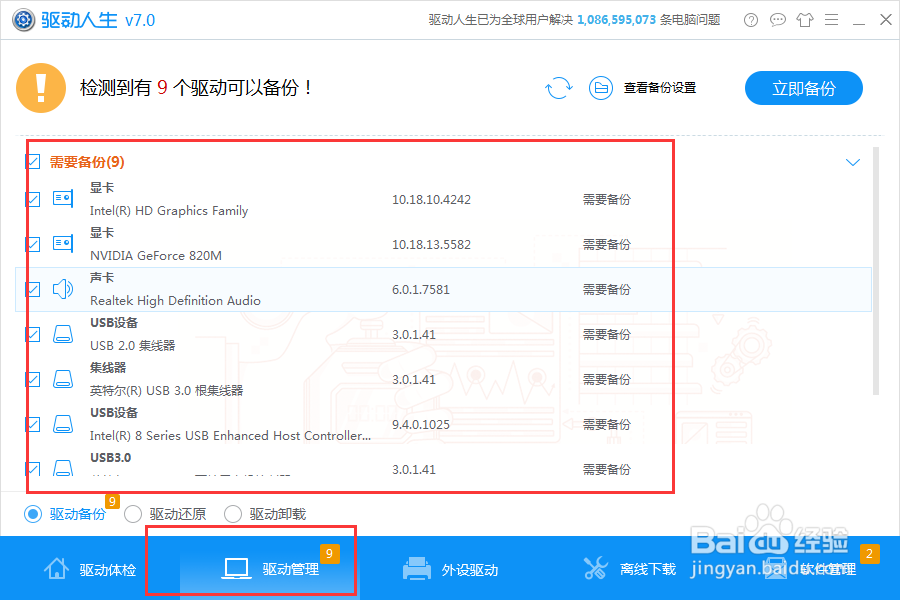Uncheck Realtek High Definition Audio checkbox
Viewport: 900px width, 600px height.
[x=33, y=289]
